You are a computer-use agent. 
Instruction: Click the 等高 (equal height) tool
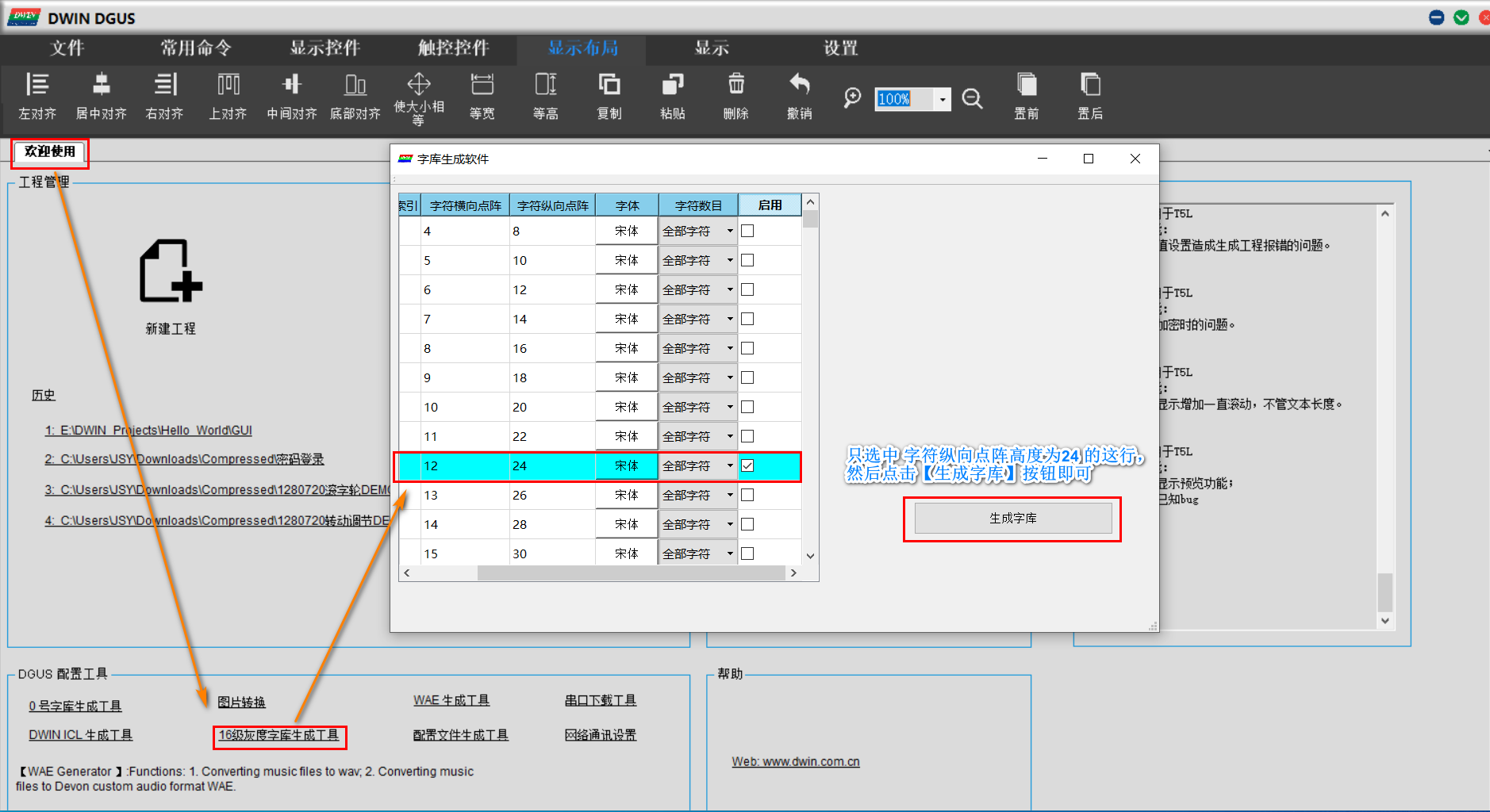click(x=544, y=95)
